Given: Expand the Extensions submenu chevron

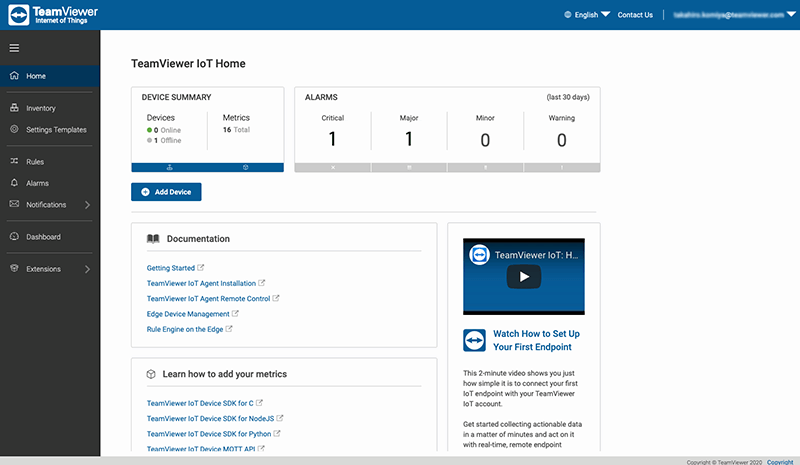Looking at the screenshot, I should click(87, 269).
